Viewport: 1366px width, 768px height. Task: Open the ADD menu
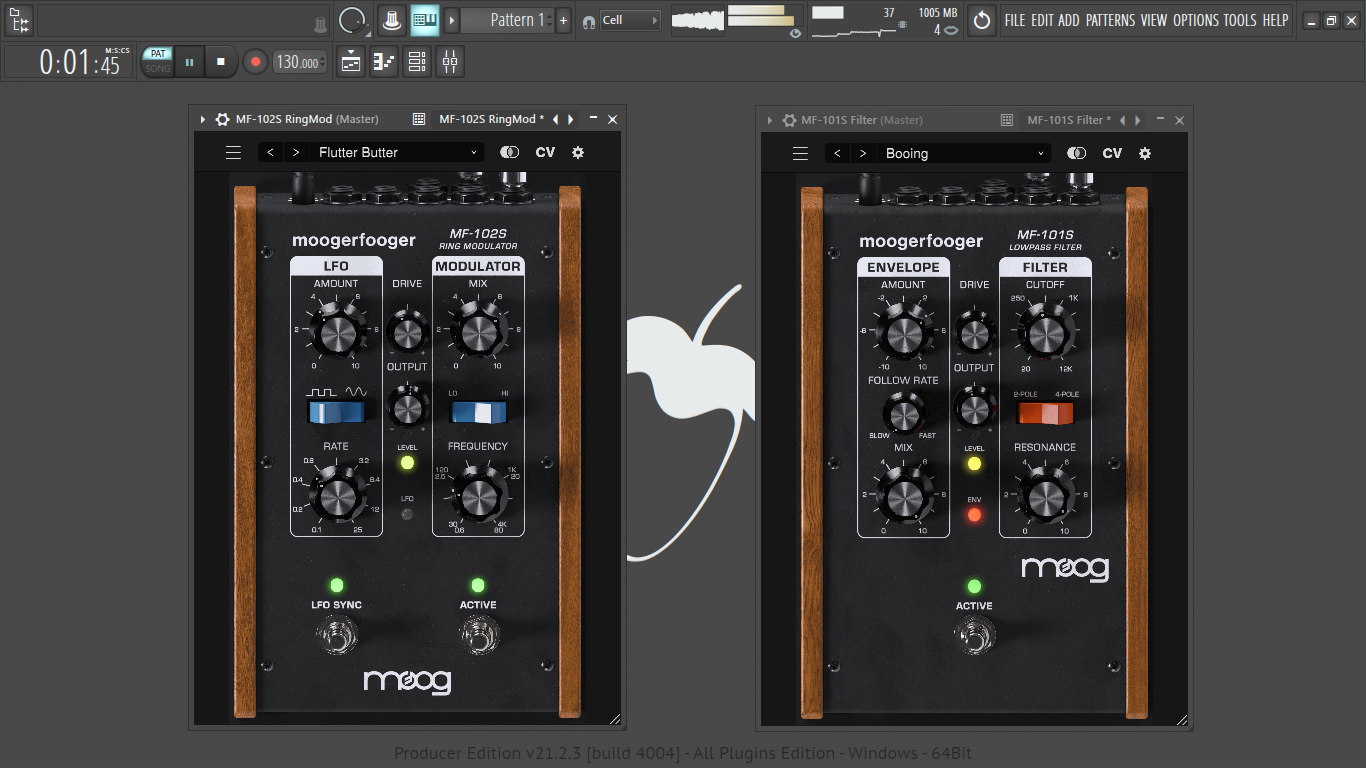(x=1069, y=20)
